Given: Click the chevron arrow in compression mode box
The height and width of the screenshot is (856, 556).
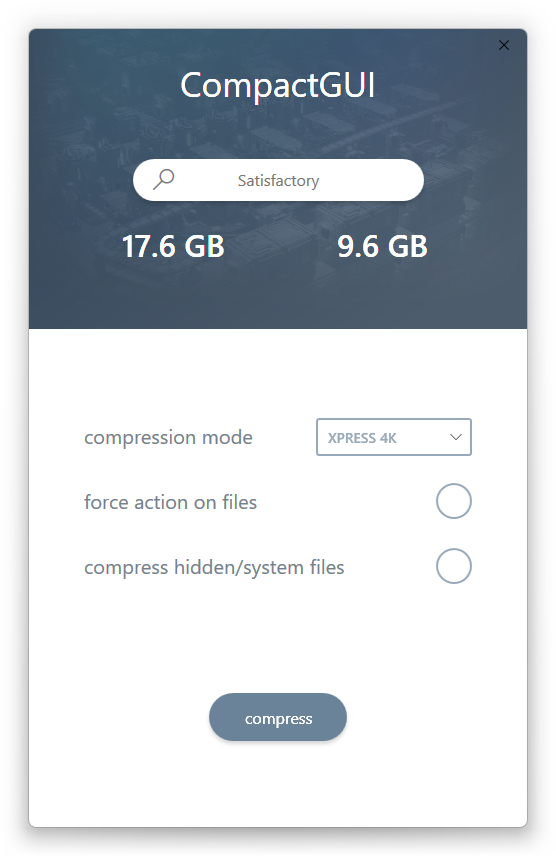Looking at the screenshot, I should pyautogui.click(x=456, y=437).
